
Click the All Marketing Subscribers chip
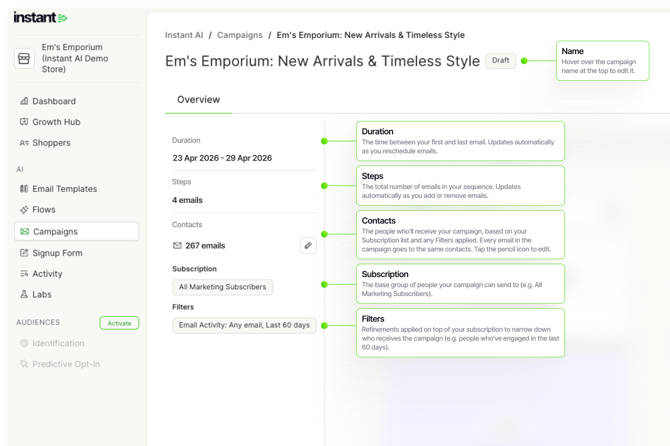[x=222, y=287]
